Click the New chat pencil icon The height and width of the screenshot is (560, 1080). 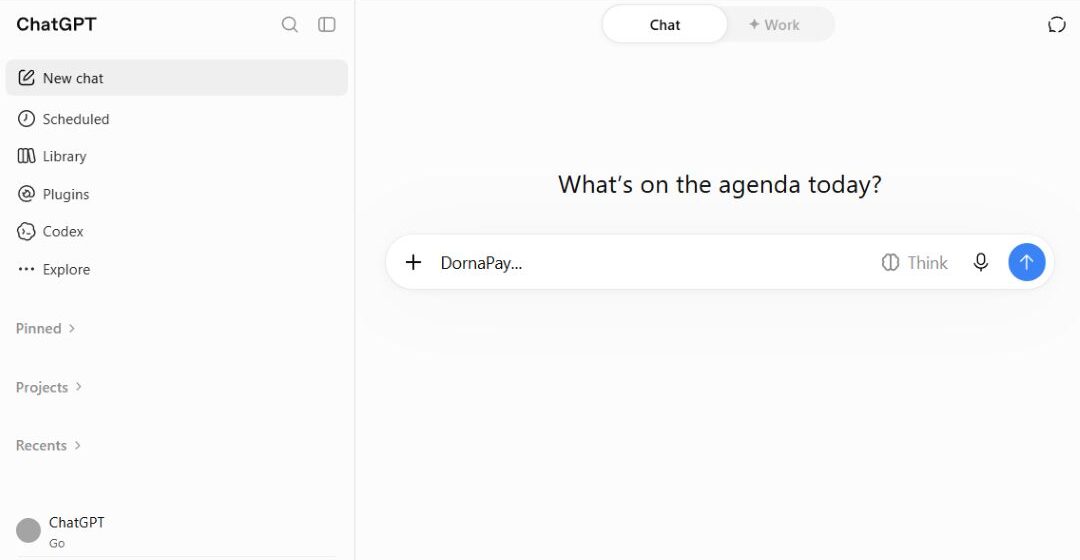26,78
